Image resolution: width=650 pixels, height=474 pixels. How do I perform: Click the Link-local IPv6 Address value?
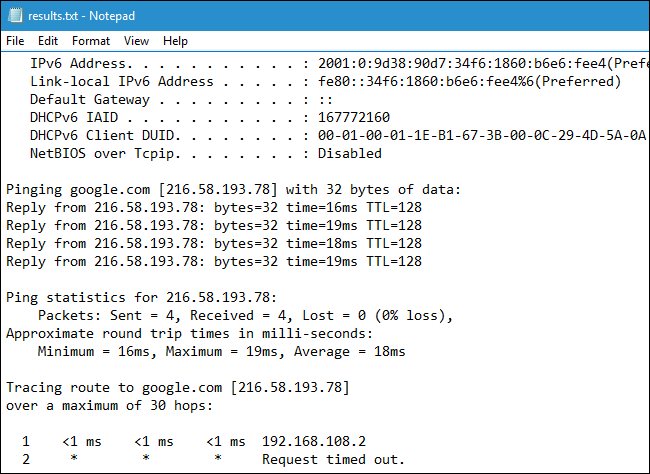click(x=469, y=81)
